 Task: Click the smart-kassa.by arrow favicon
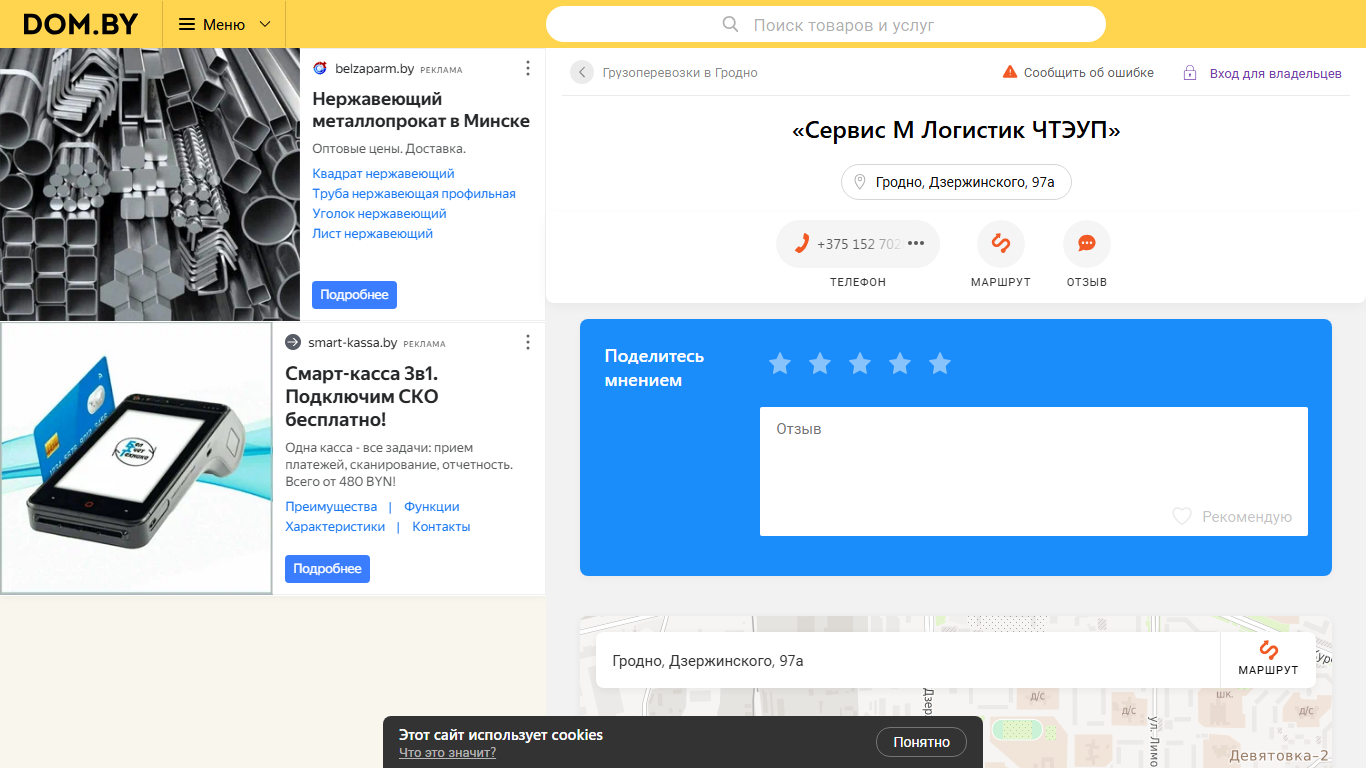(x=293, y=342)
